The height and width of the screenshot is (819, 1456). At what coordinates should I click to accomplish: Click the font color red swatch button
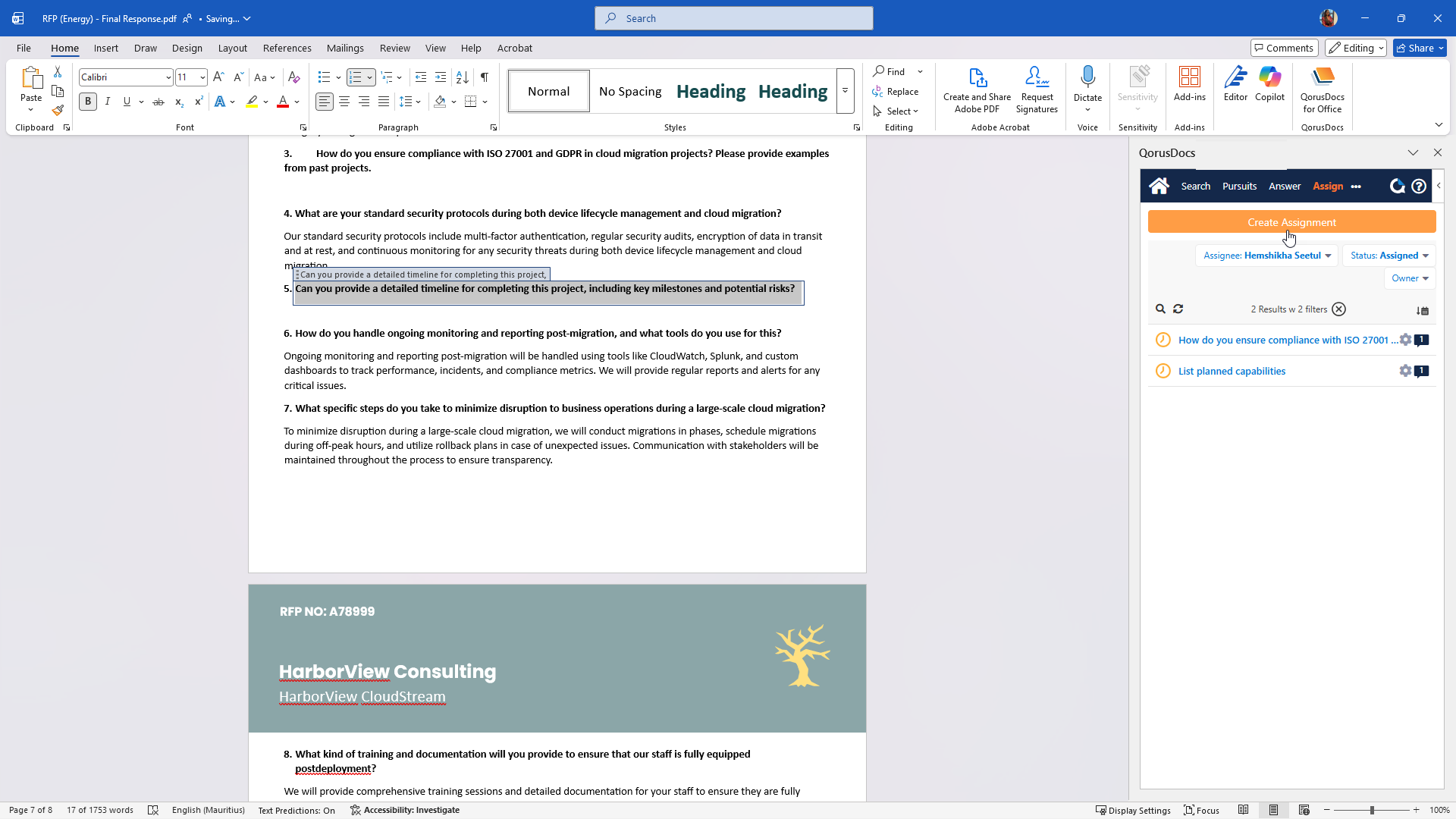pos(283,102)
